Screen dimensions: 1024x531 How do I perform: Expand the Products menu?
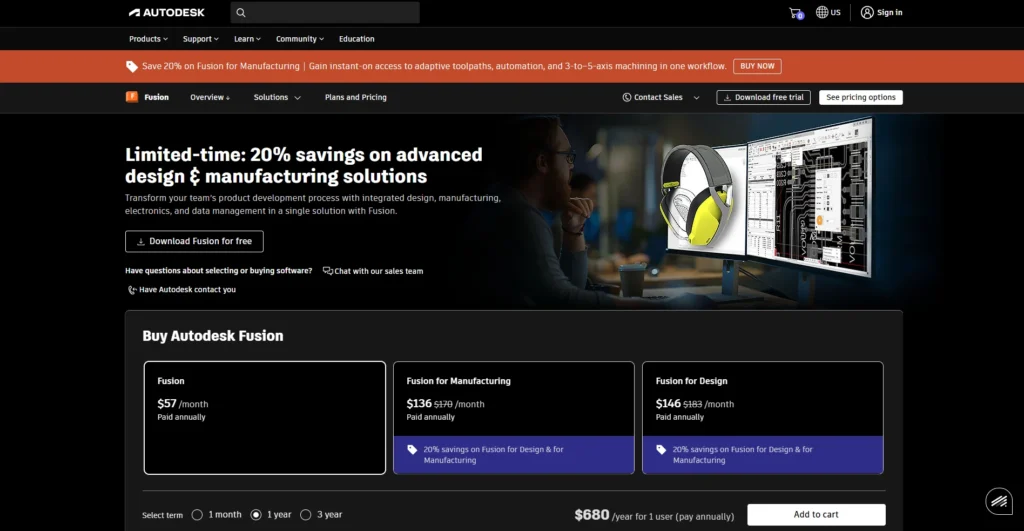(x=148, y=39)
